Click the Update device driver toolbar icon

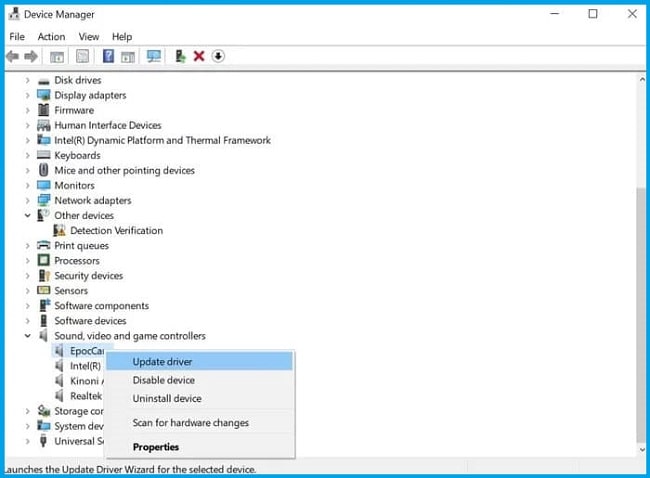tap(180, 56)
